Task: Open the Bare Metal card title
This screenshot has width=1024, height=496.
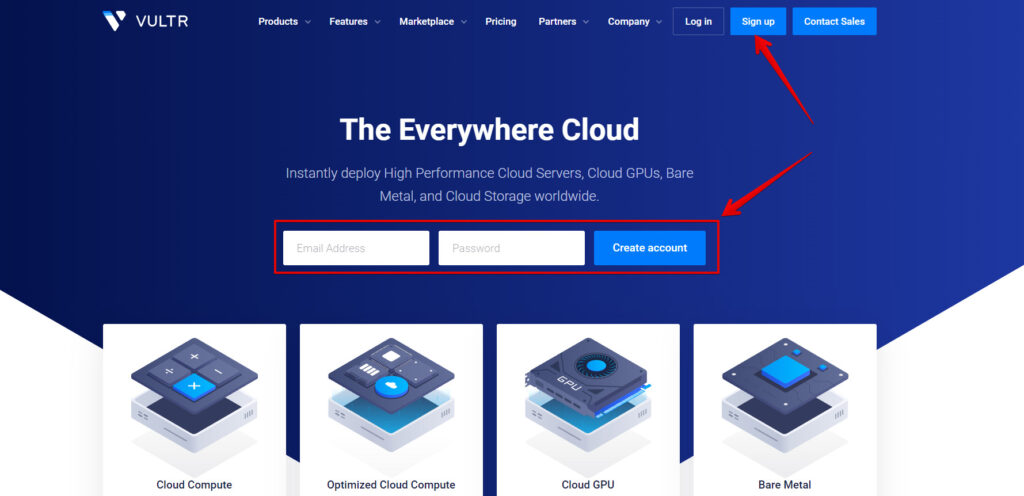Action: click(x=785, y=485)
